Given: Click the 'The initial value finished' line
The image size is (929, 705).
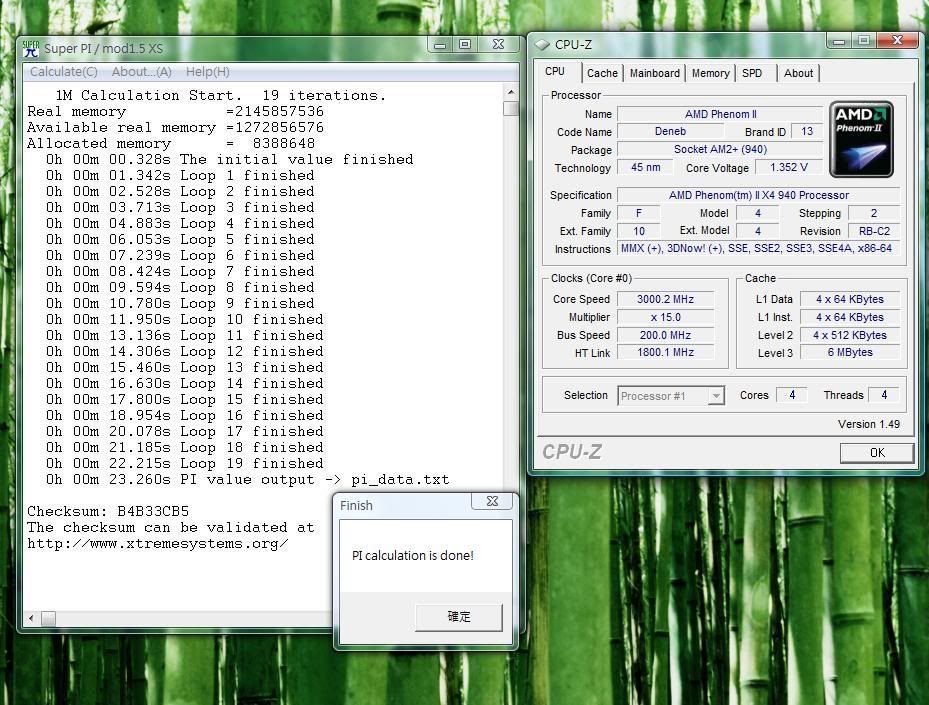Looking at the screenshot, I should click(296, 159).
